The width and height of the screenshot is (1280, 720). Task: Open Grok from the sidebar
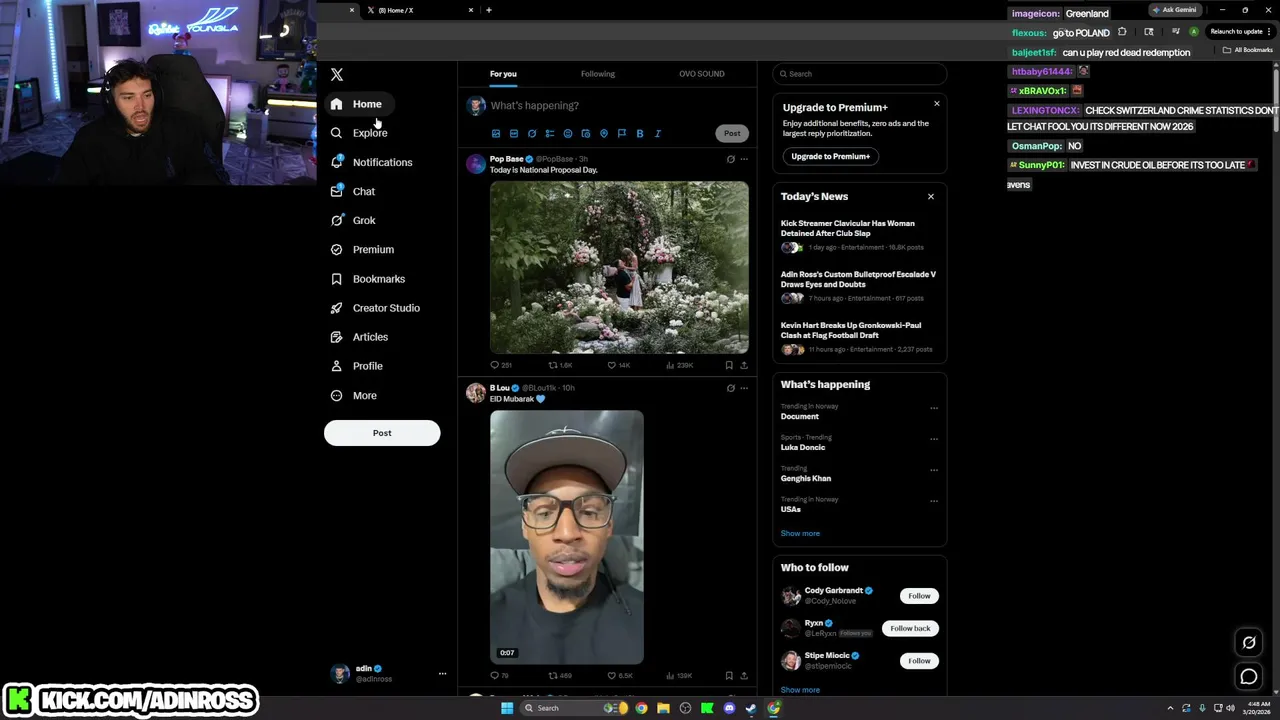coord(353,220)
